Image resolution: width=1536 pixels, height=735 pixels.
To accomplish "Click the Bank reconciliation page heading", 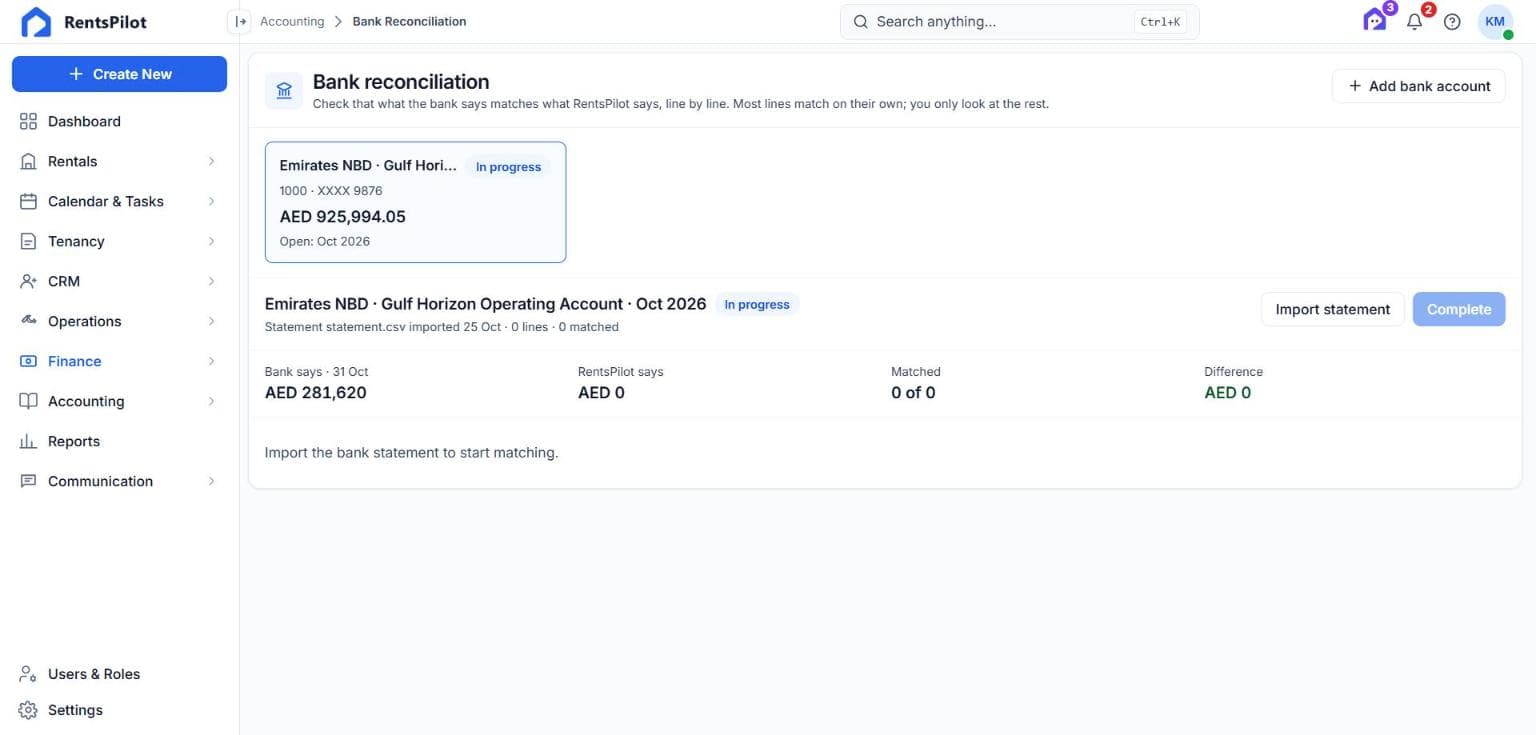I will pos(401,82).
